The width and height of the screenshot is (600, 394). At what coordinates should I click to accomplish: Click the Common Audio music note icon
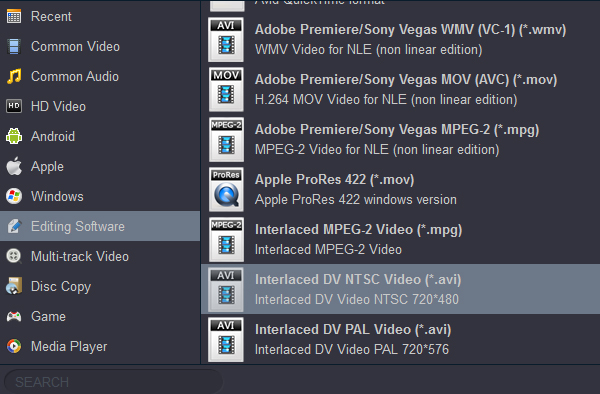(x=14, y=77)
